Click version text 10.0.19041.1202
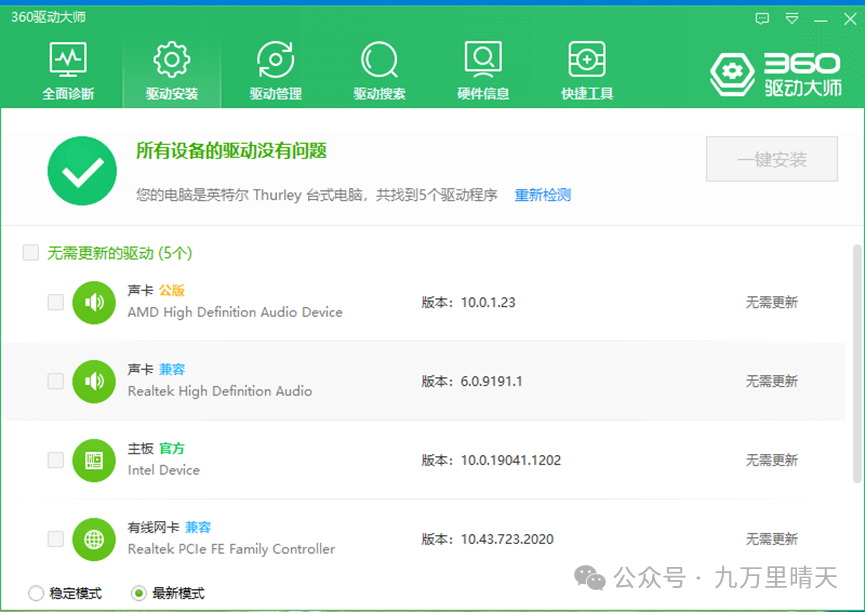The image size is (865, 612). click(511, 460)
